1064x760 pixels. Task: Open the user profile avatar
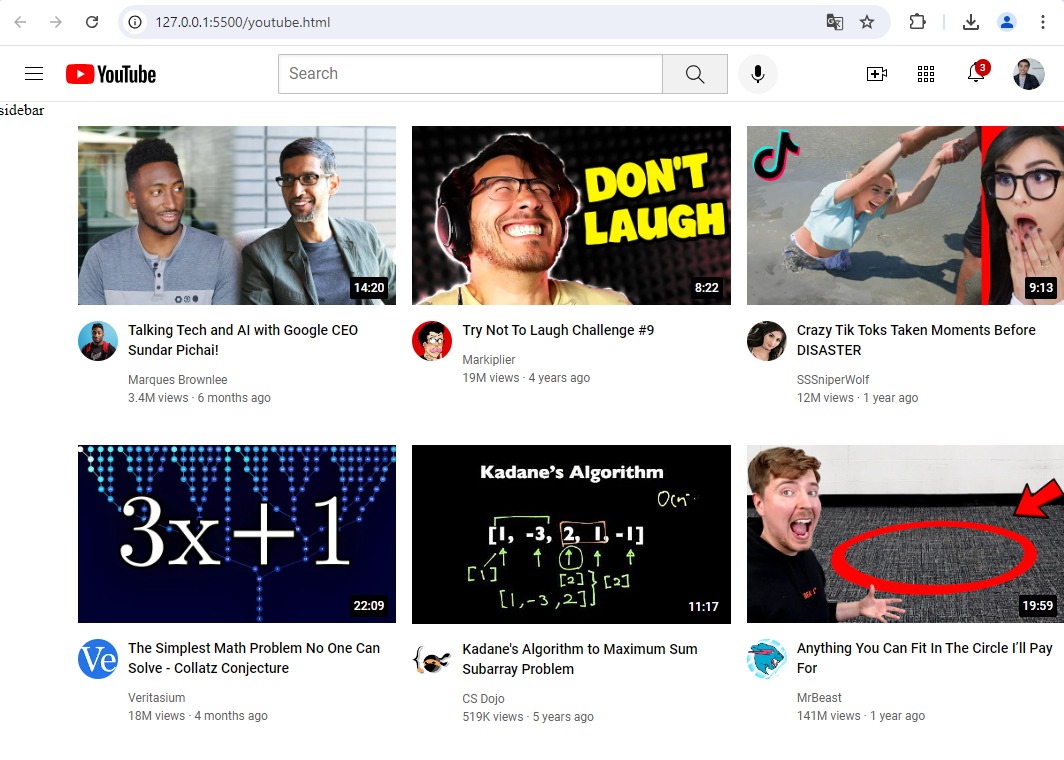(x=1029, y=73)
